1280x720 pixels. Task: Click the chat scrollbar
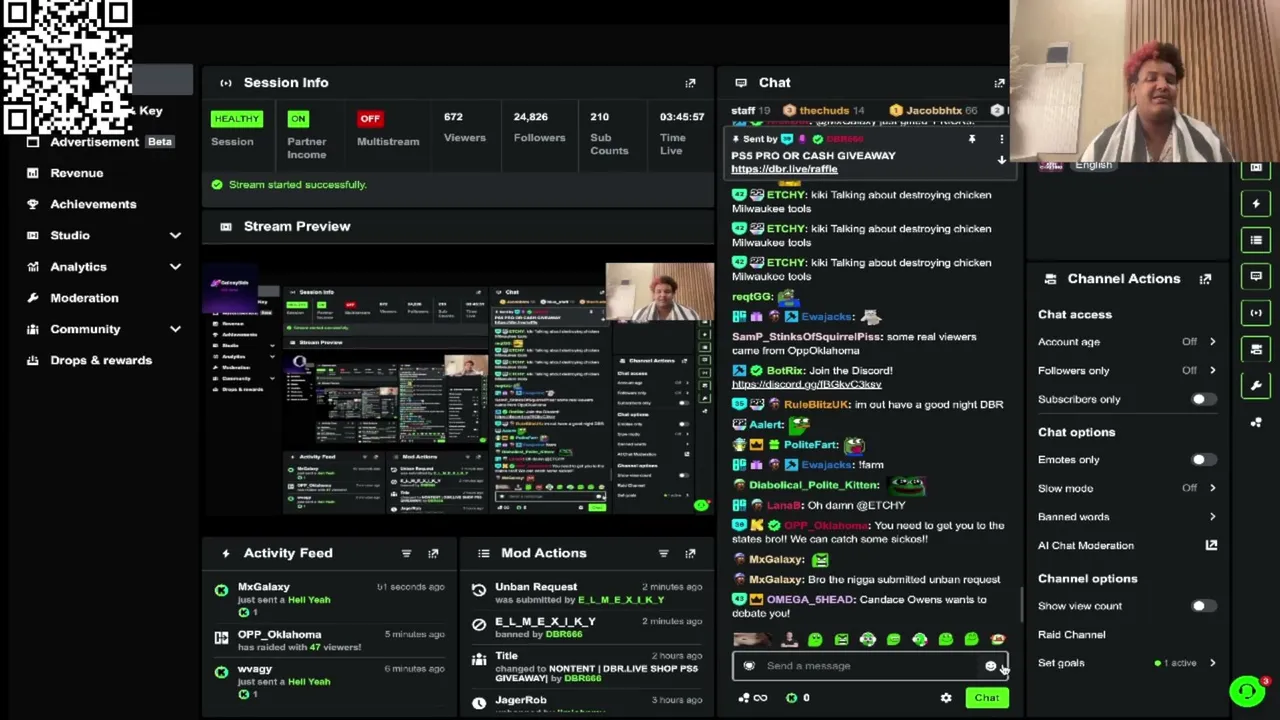coord(1021,604)
